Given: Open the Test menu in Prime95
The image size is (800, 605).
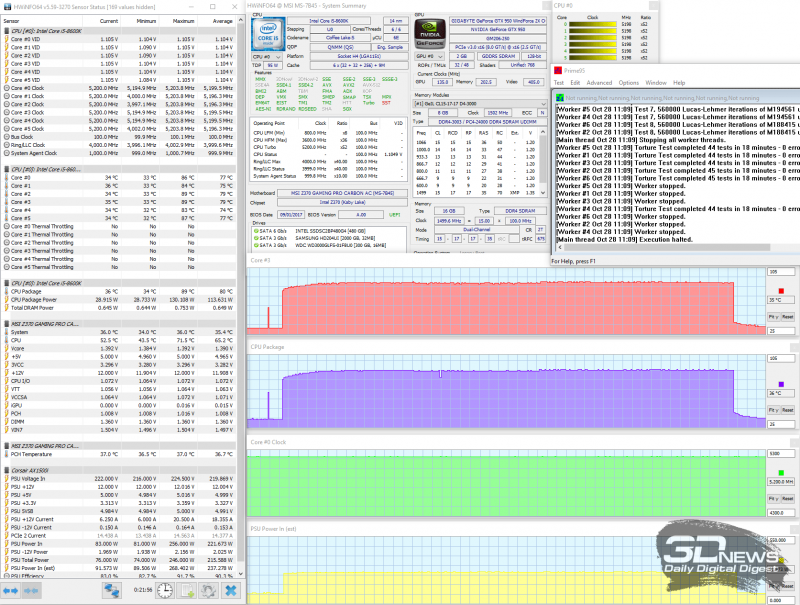Looking at the screenshot, I should pos(559,83).
